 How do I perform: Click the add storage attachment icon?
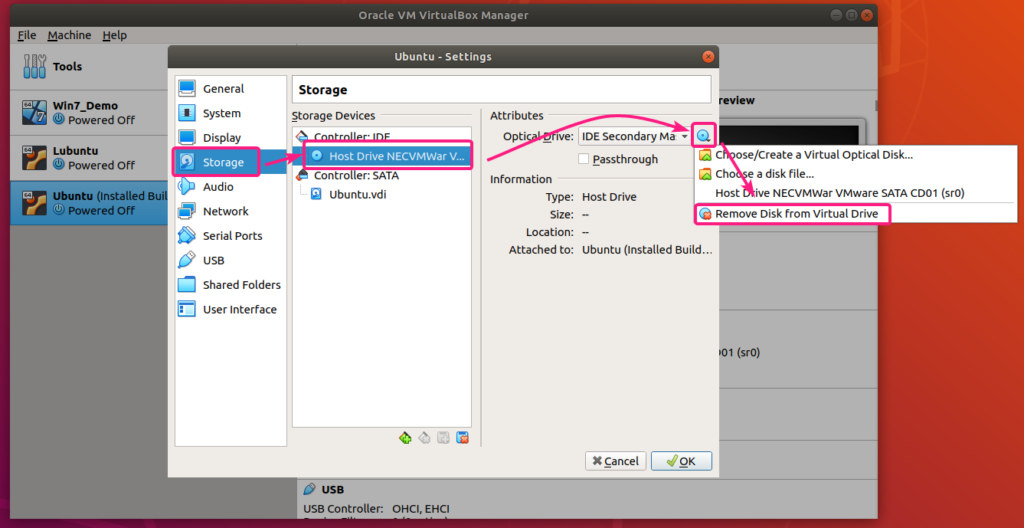coord(443,438)
